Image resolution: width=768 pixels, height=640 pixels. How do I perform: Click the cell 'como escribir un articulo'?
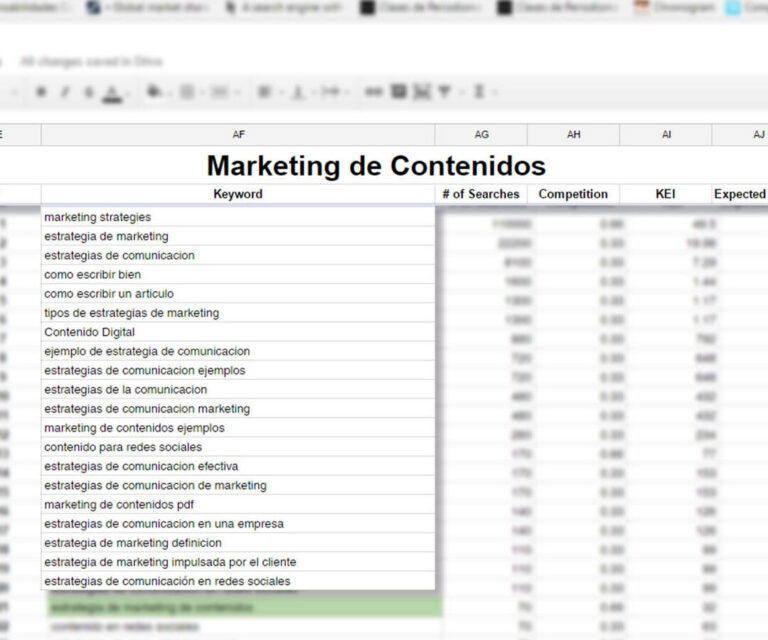238,293
